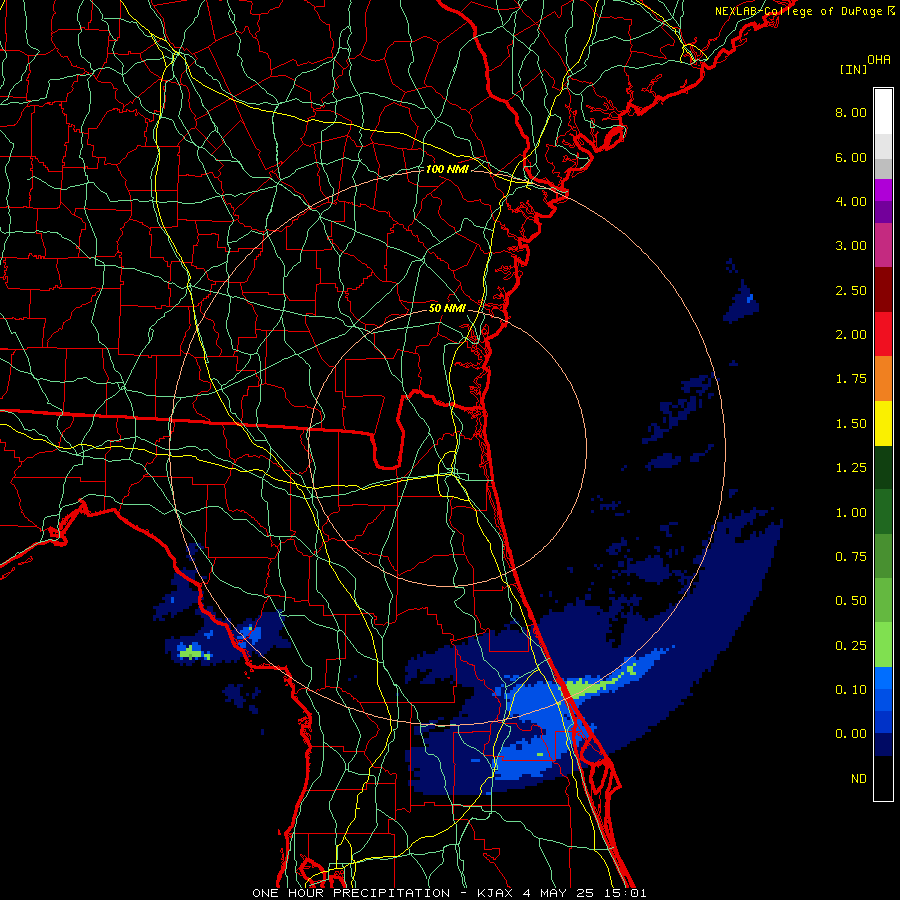This screenshot has width=900, height=900.
Task: Click the 0.10 legend value
Action: (851, 690)
